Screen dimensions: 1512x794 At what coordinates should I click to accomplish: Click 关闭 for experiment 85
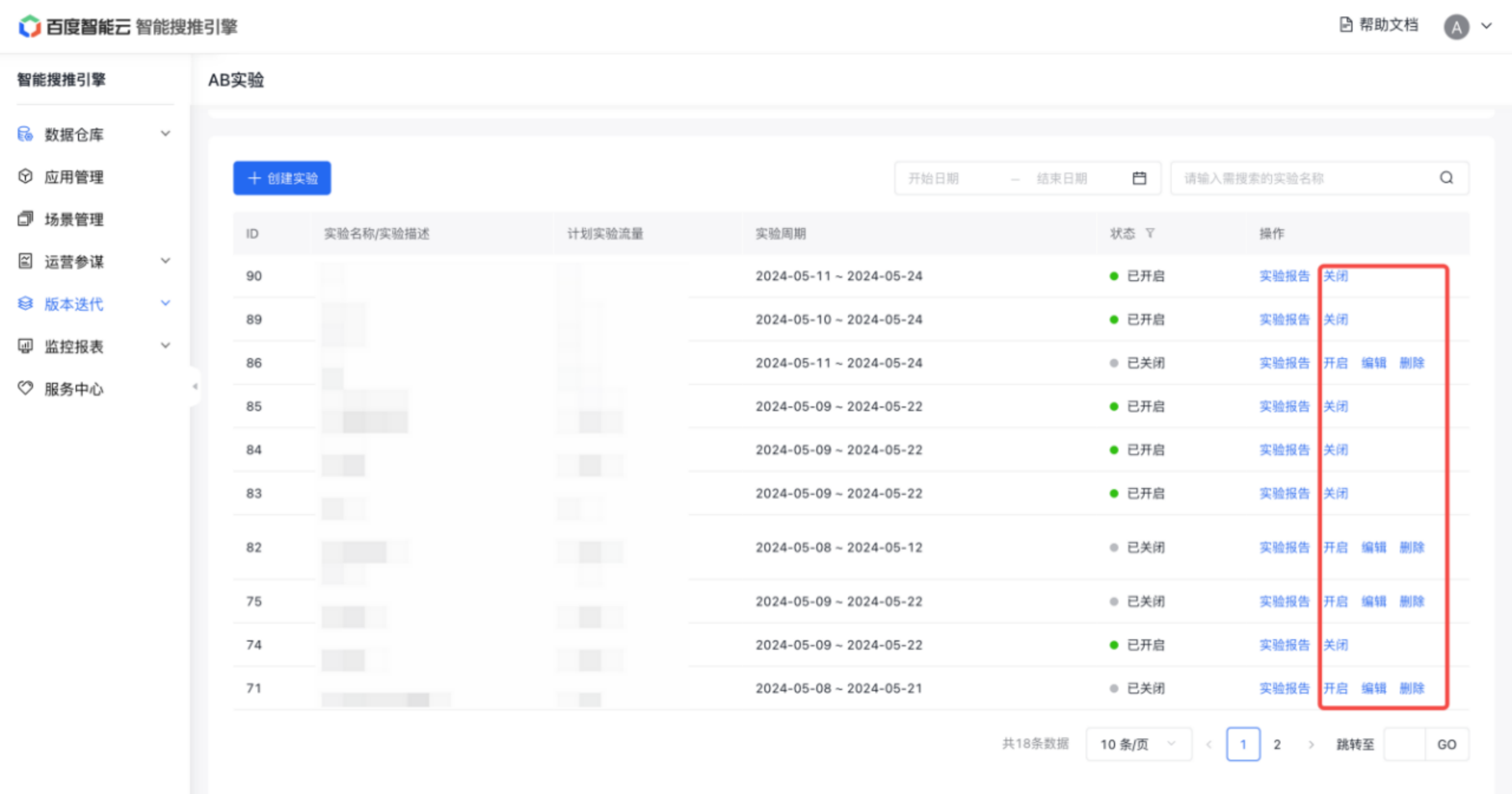pos(1335,406)
